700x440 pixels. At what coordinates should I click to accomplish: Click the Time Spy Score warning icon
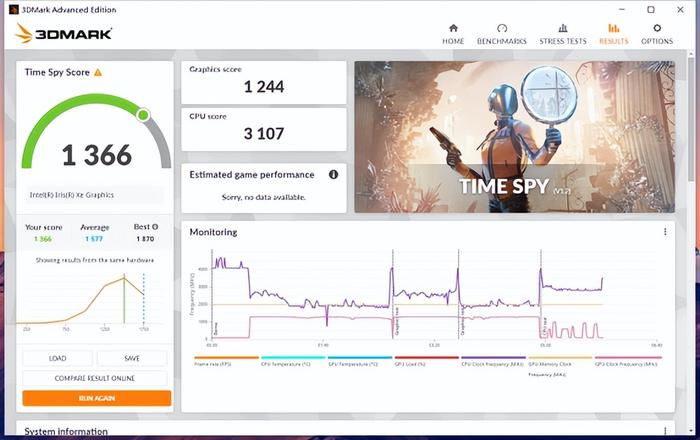98,72
